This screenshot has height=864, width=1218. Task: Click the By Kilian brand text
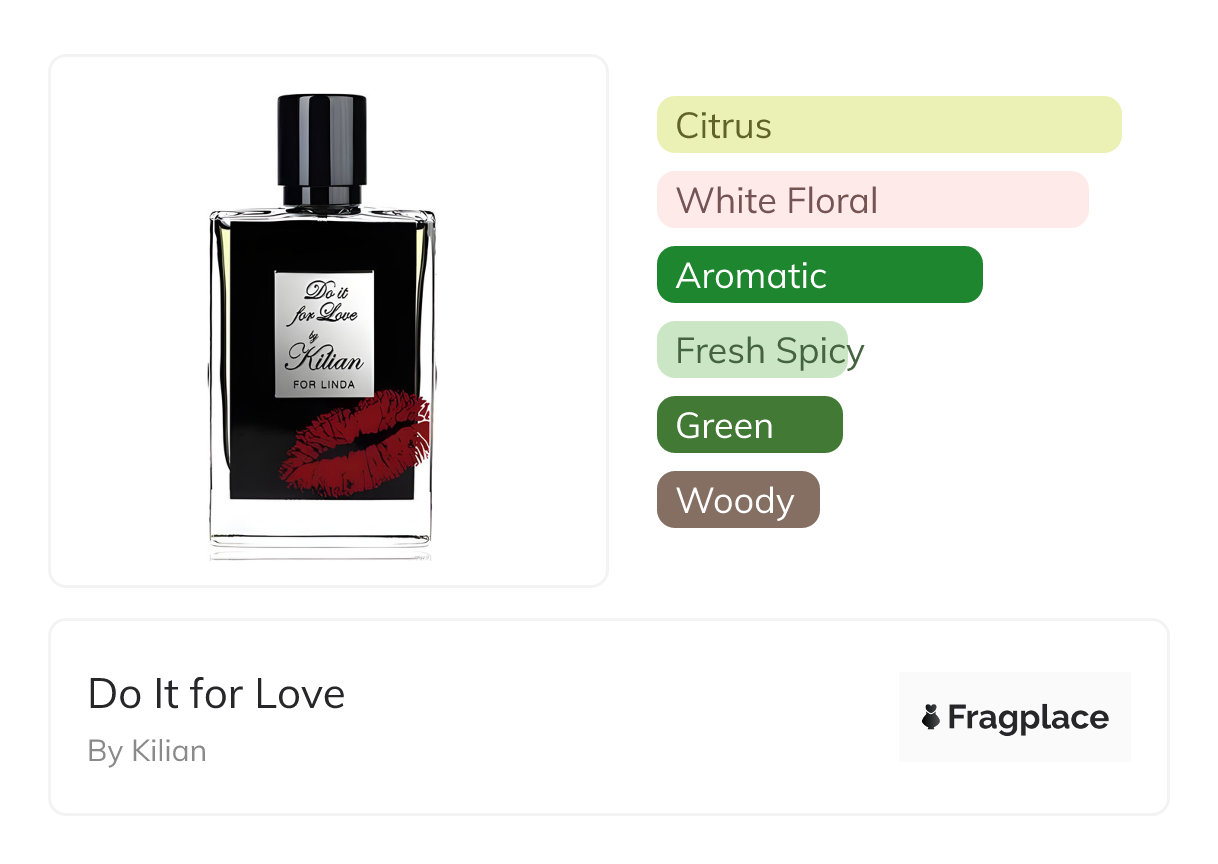(x=147, y=751)
